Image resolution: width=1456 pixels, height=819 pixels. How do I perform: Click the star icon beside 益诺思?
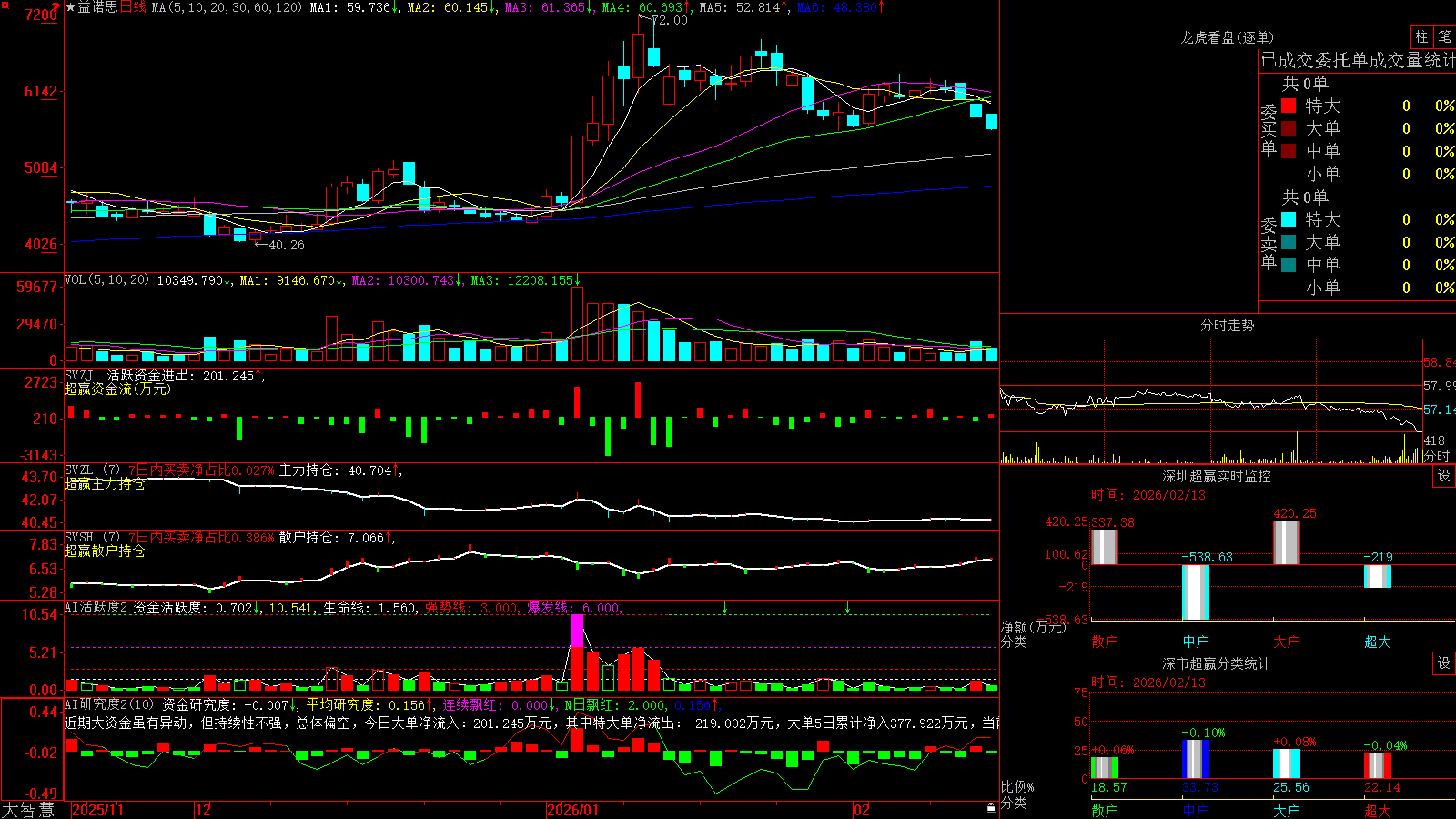pos(71,7)
